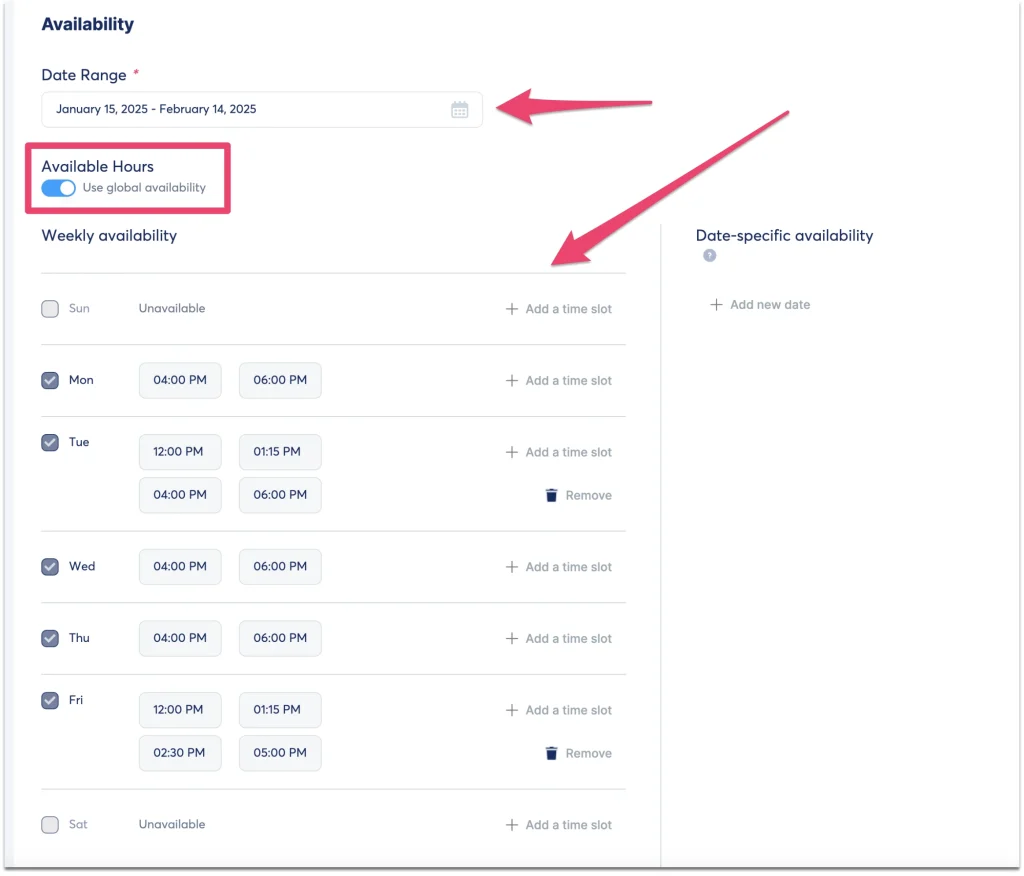Open Friday's 05:00 PM end time dropdown
The height and width of the screenshot is (876, 1024).
click(x=280, y=753)
